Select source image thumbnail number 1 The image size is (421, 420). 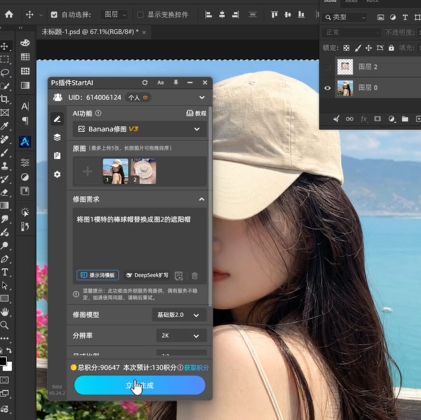(x=115, y=171)
